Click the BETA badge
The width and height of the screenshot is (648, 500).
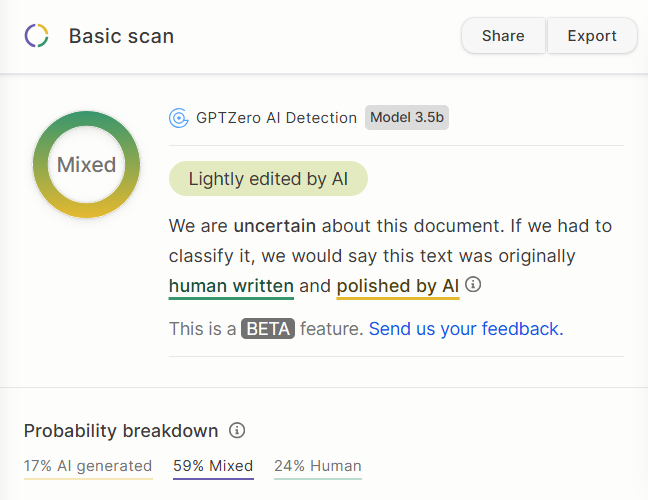268,329
